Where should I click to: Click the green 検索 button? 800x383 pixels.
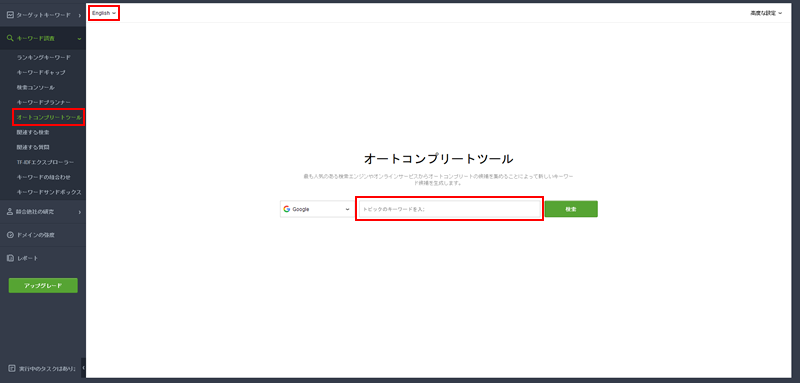(x=571, y=209)
